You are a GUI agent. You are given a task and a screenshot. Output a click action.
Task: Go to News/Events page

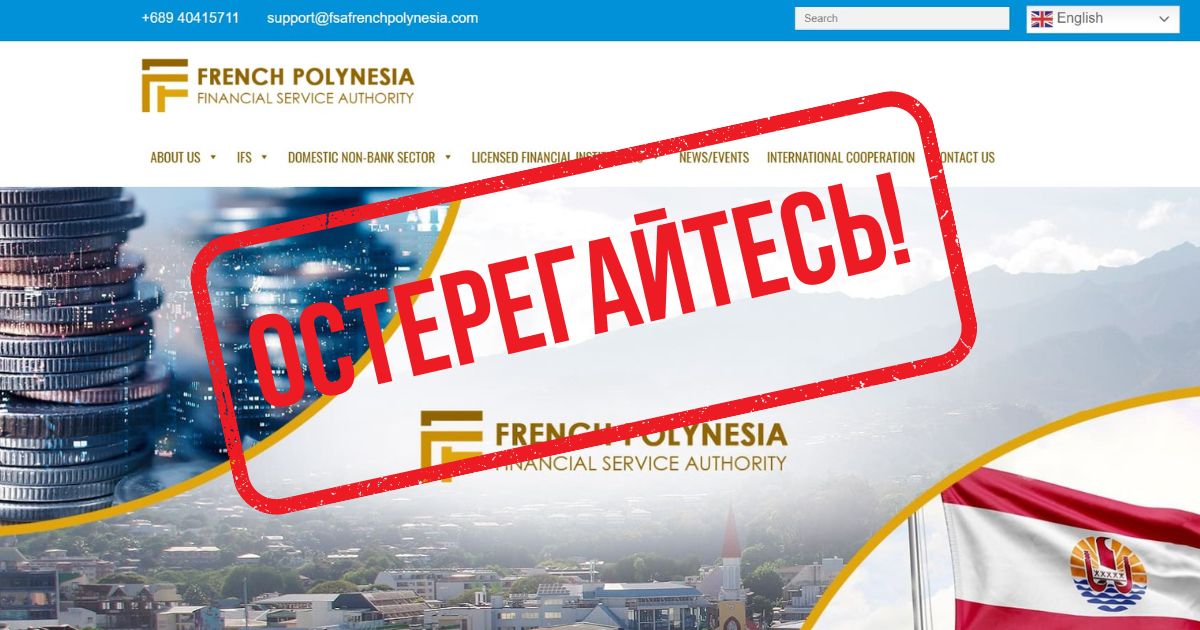(x=714, y=157)
